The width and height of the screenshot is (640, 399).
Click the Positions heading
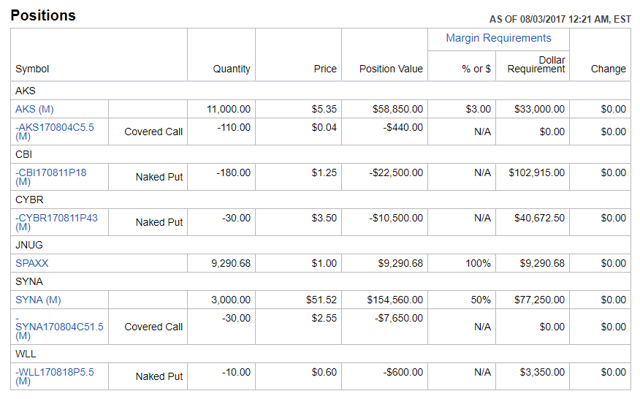(x=43, y=16)
